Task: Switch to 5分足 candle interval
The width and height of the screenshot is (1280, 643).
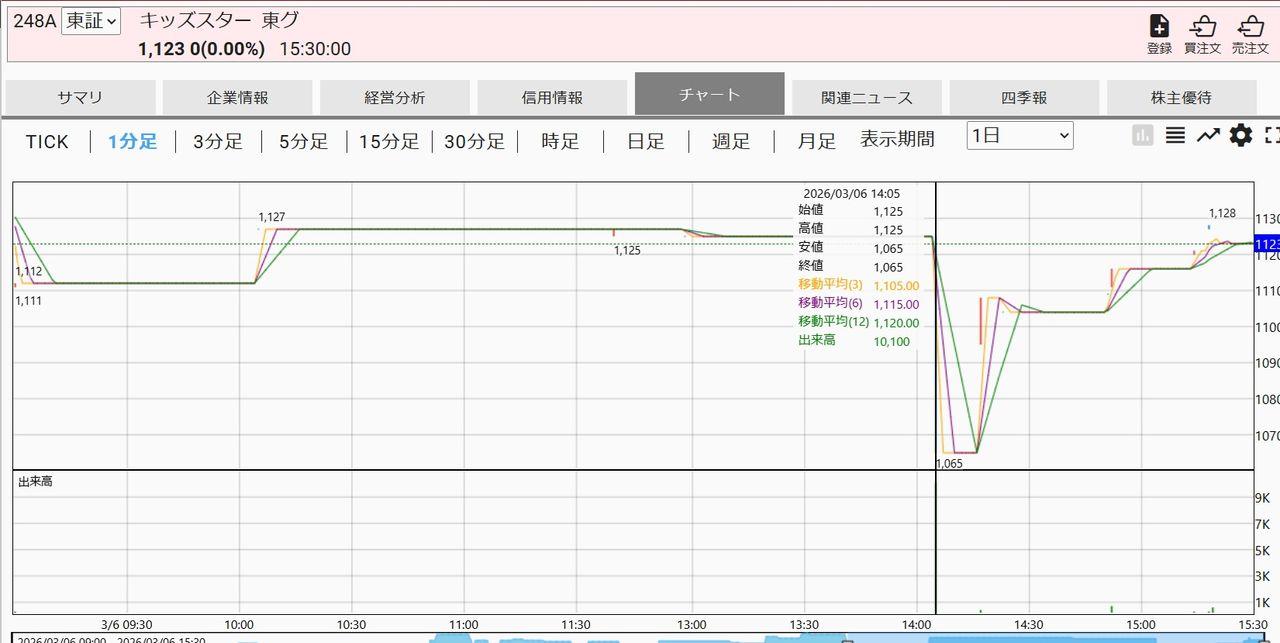Action: [x=303, y=142]
